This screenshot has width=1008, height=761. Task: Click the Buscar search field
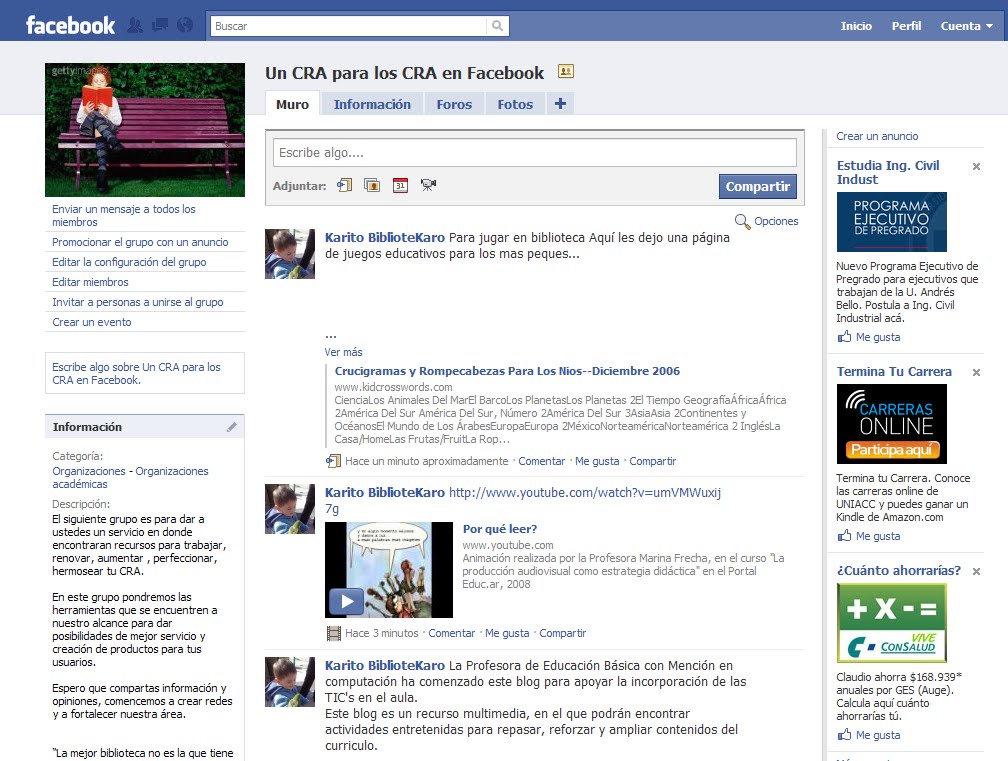[349, 26]
